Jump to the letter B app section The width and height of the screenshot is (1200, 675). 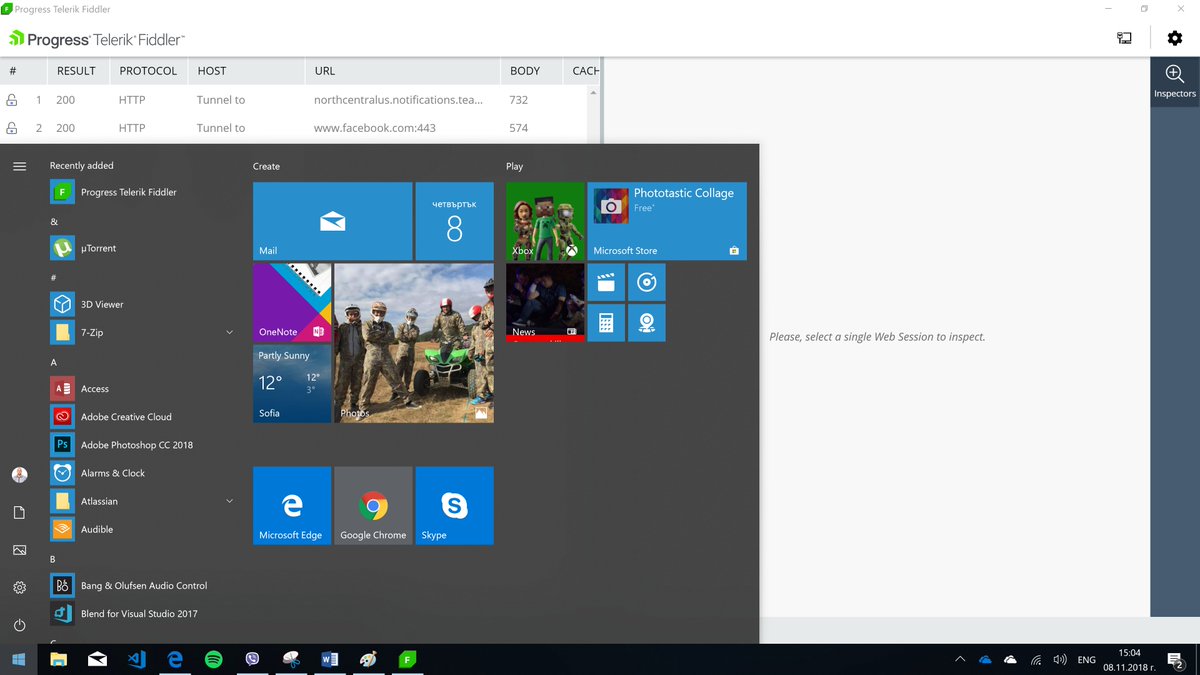pos(53,559)
